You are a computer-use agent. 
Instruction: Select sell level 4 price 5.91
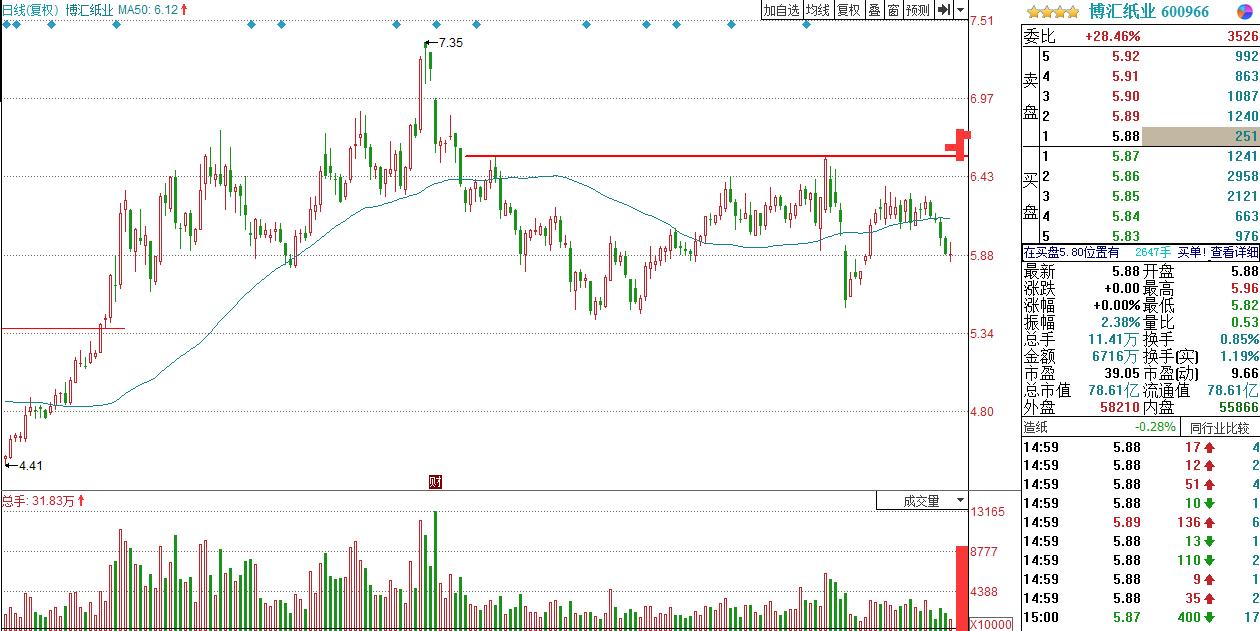pyautogui.click(x=1126, y=76)
